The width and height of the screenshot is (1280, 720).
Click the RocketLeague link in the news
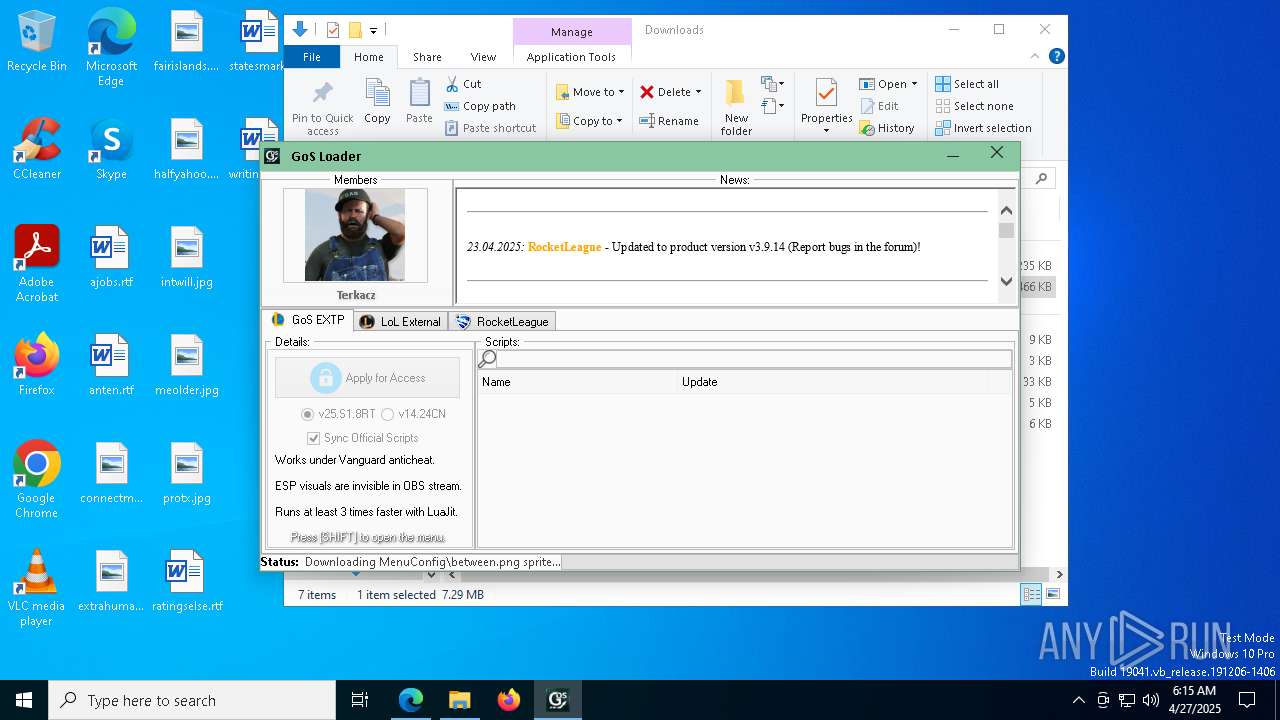(x=564, y=247)
